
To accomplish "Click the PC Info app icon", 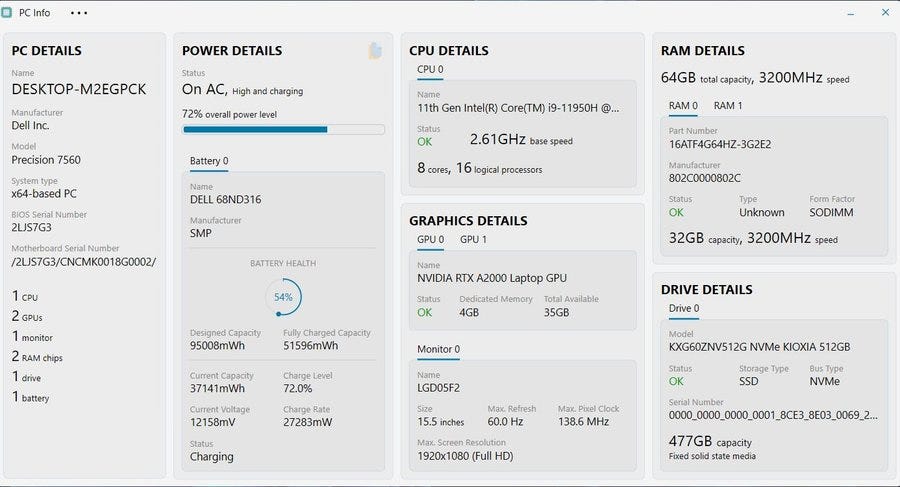I will tap(8, 13).
